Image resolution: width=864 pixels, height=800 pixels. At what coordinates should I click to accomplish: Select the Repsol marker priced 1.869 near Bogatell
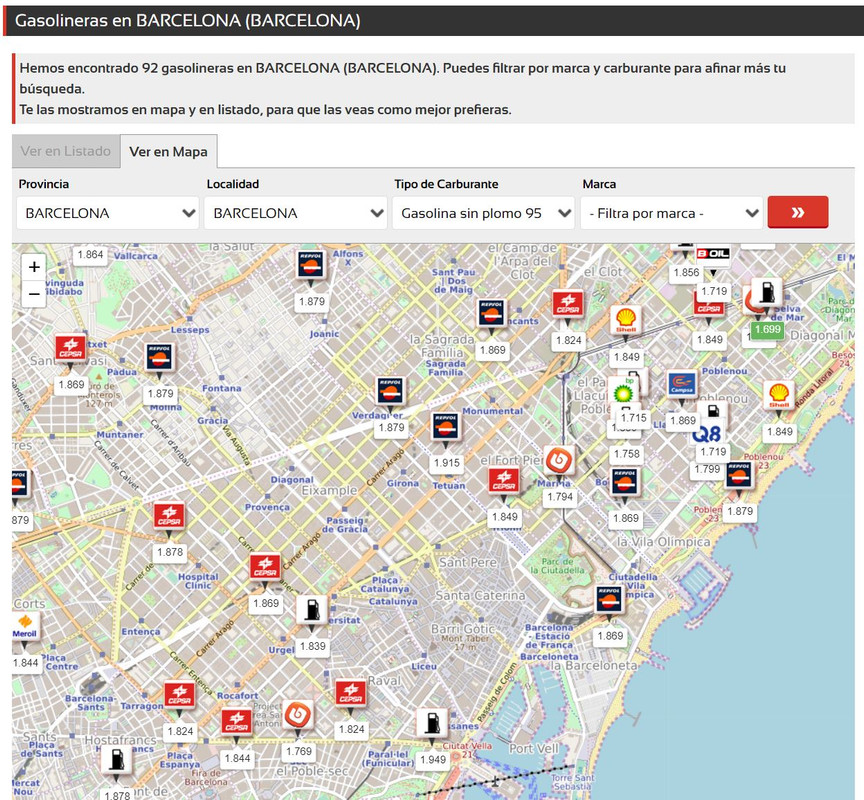tap(624, 481)
